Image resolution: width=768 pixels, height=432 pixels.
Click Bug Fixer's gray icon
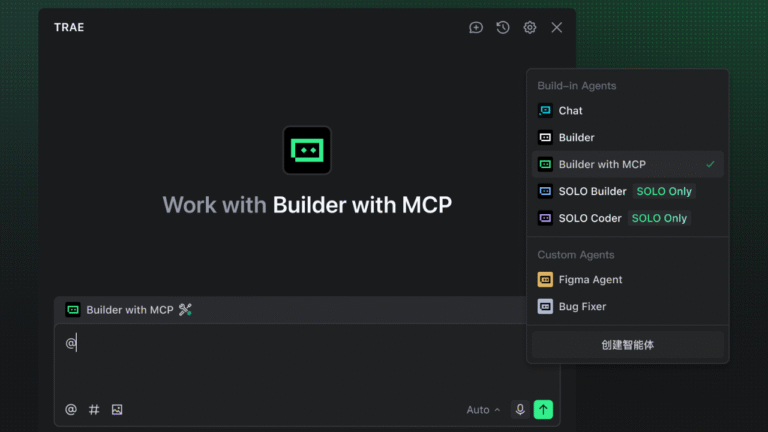545,307
